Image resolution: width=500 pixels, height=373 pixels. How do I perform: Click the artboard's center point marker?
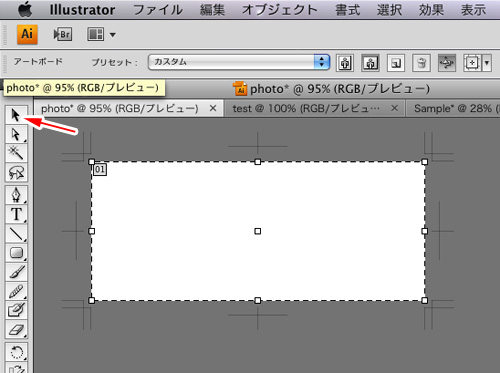258,231
